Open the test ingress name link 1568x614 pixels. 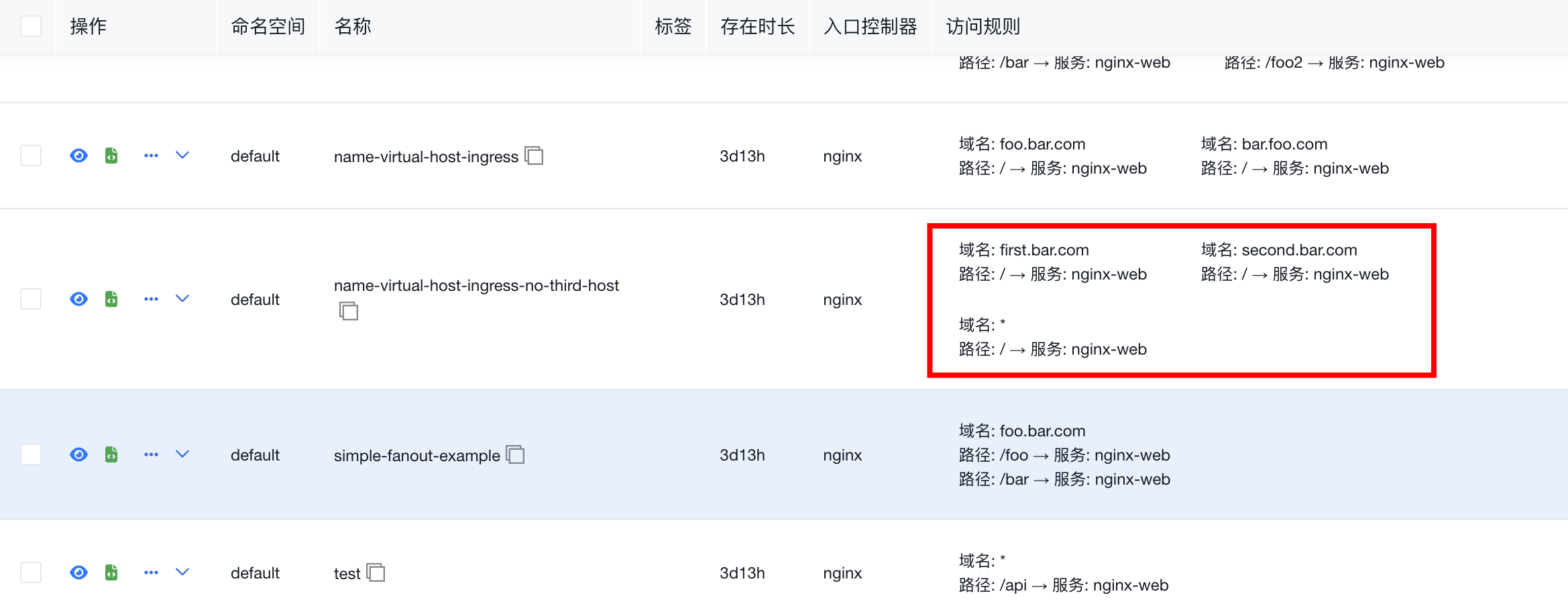tap(347, 573)
